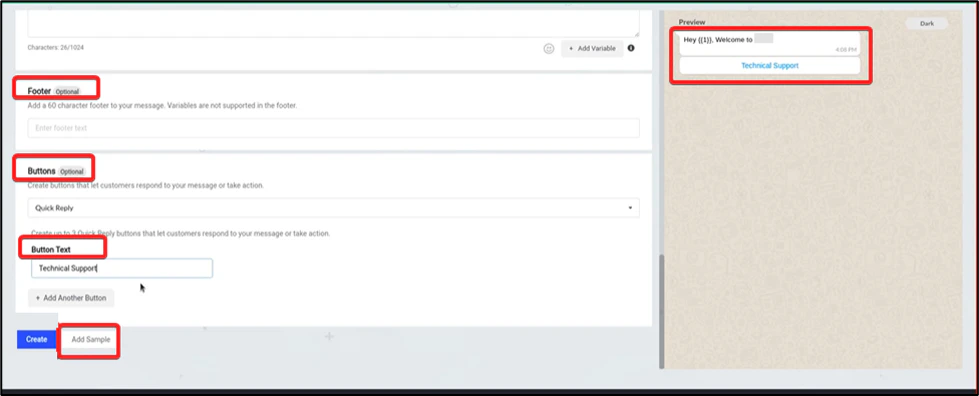Open the Quick Reply button type dropdown
Image resolution: width=979 pixels, height=396 pixels.
333,208
